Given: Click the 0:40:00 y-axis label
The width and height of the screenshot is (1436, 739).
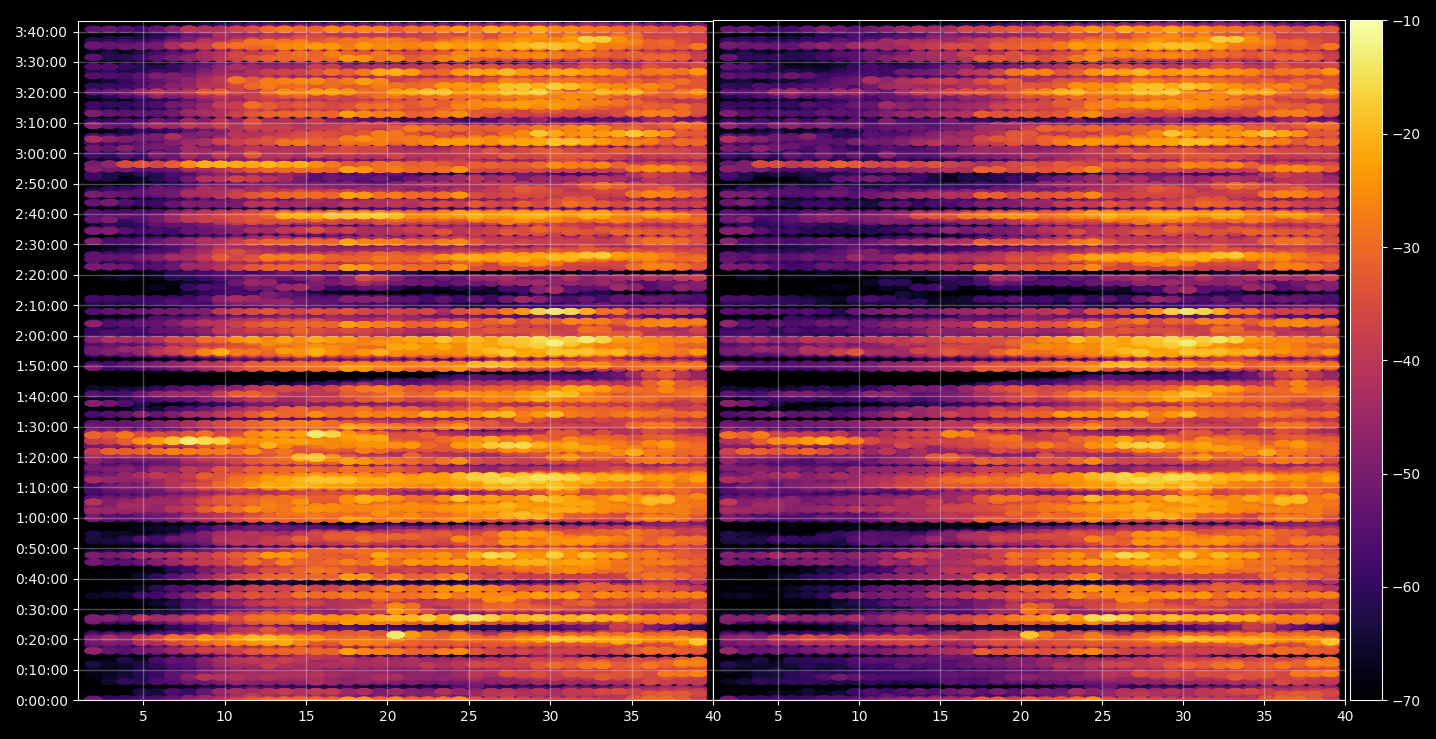Looking at the screenshot, I should point(41,579).
